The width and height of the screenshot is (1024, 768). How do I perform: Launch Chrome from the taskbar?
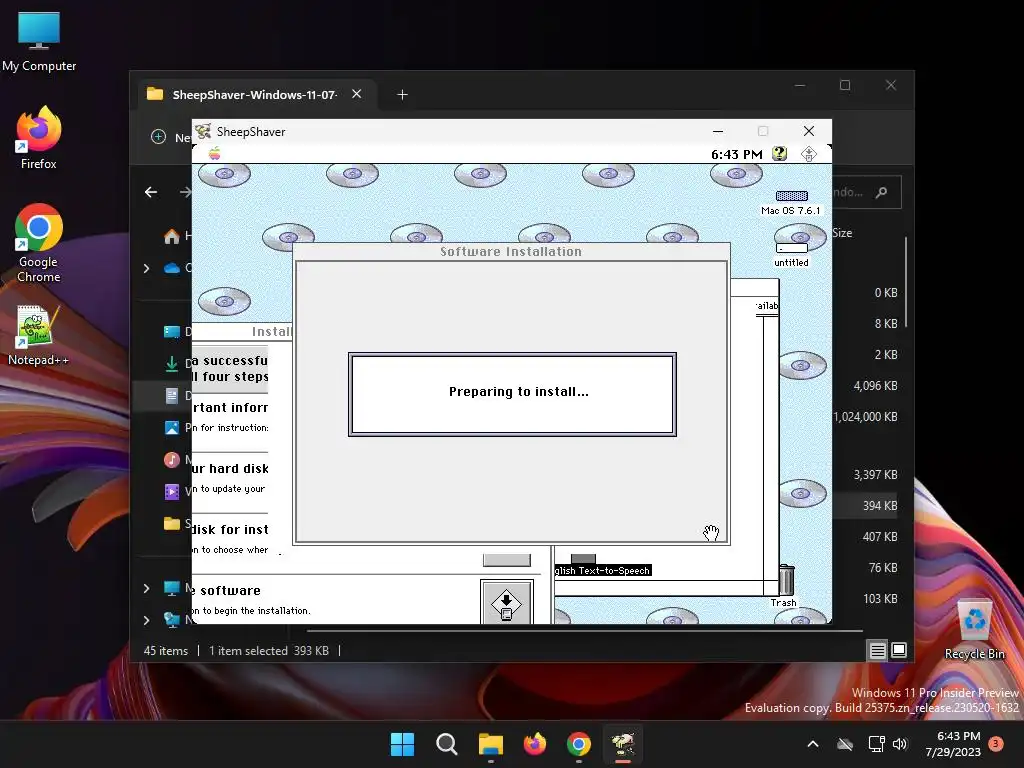pyautogui.click(x=579, y=744)
